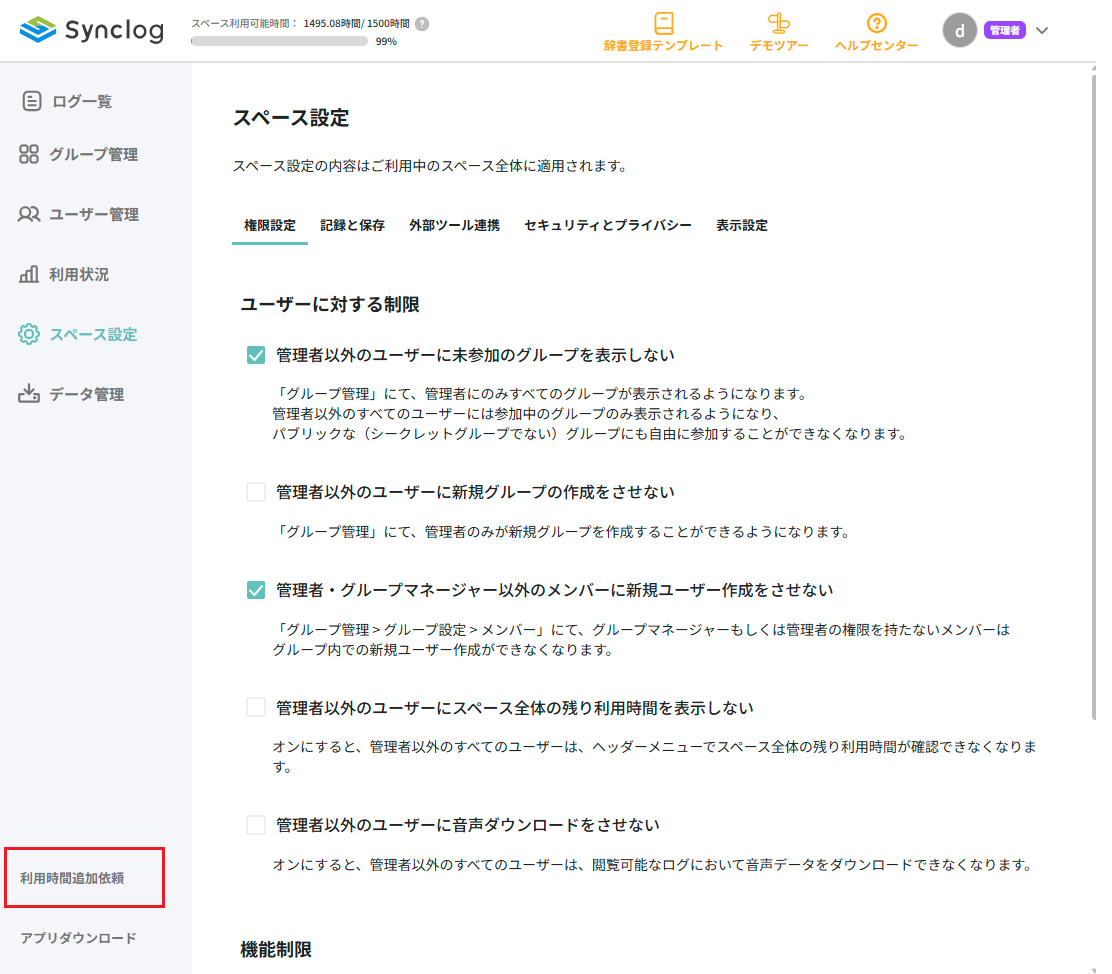Click the ユーザー管理 people icon
The image size is (1112, 974).
pos(29,214)
